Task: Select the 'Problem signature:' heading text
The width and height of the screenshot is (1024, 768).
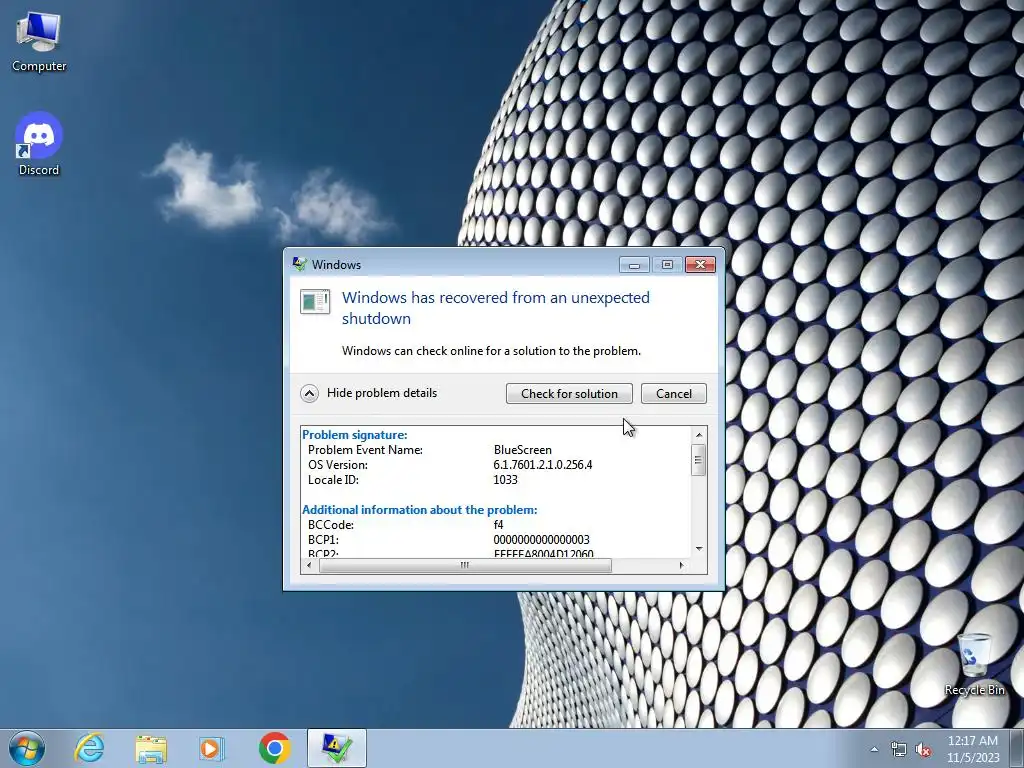Action: [355, 435]
